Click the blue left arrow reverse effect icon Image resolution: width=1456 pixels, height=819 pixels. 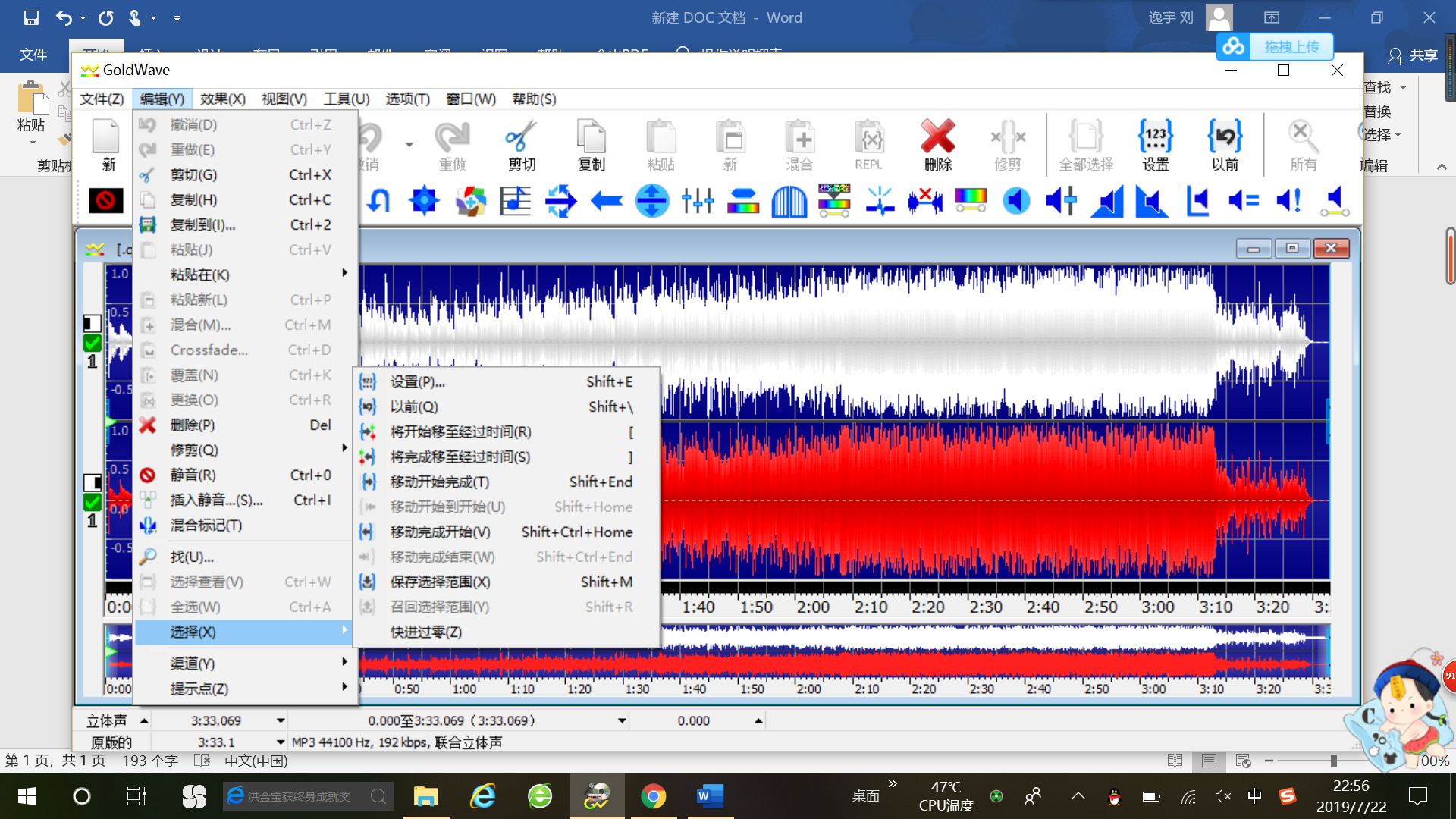606,201
